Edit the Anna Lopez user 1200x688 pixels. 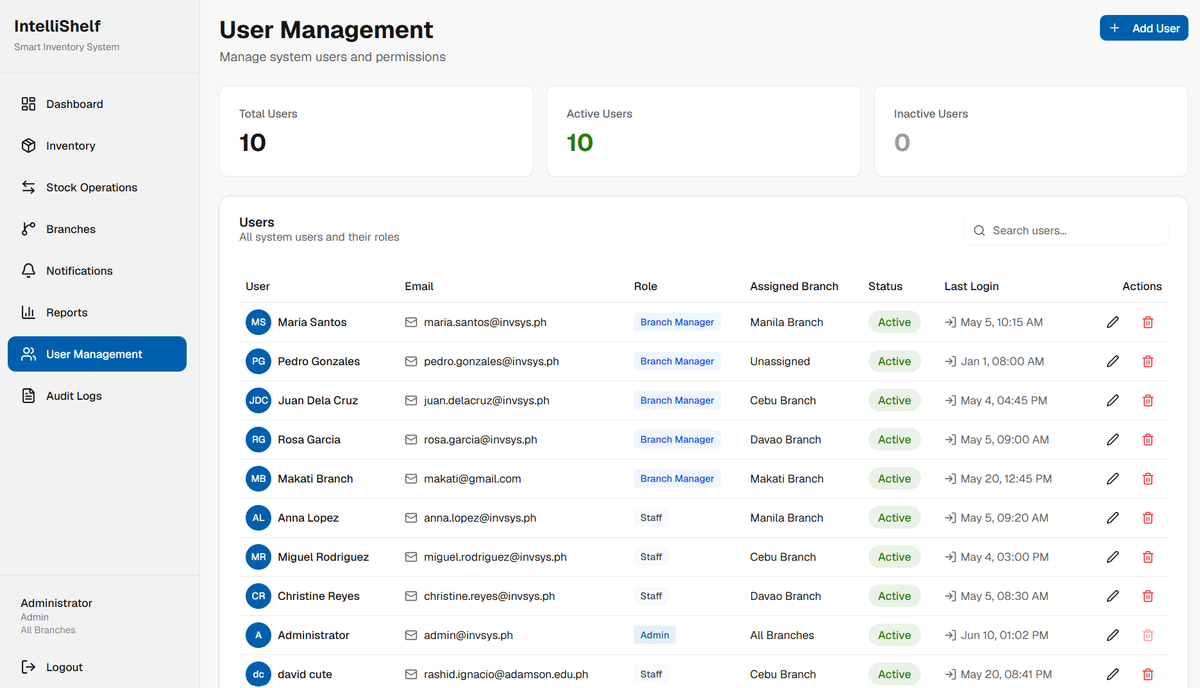pos(1113,518)
